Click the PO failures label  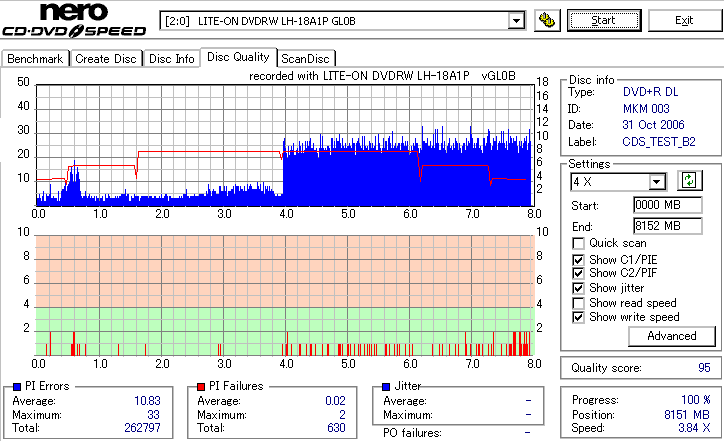(x=412, y=433)
